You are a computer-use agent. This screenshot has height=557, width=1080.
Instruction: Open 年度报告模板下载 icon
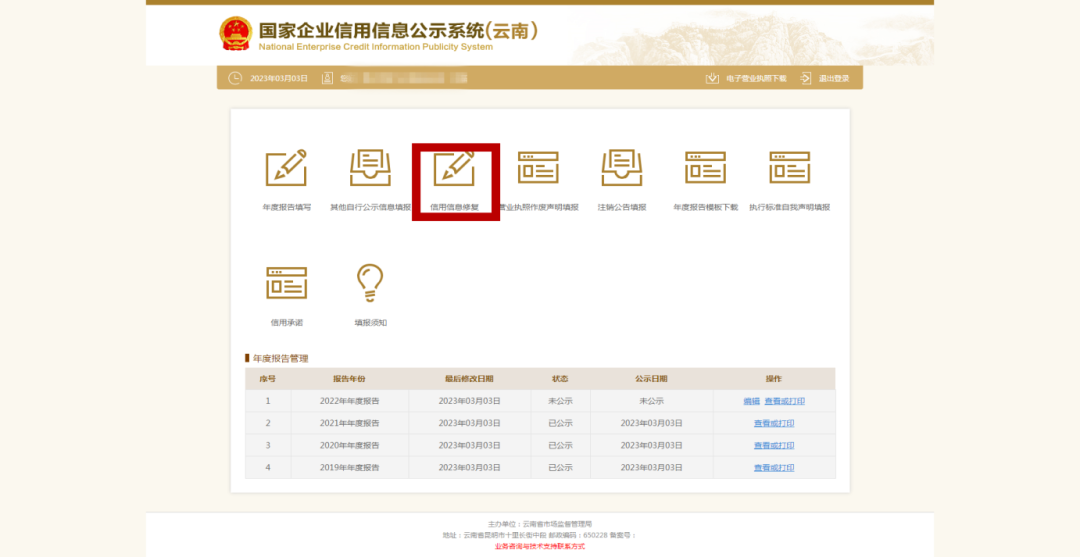[x=705, y=168]
